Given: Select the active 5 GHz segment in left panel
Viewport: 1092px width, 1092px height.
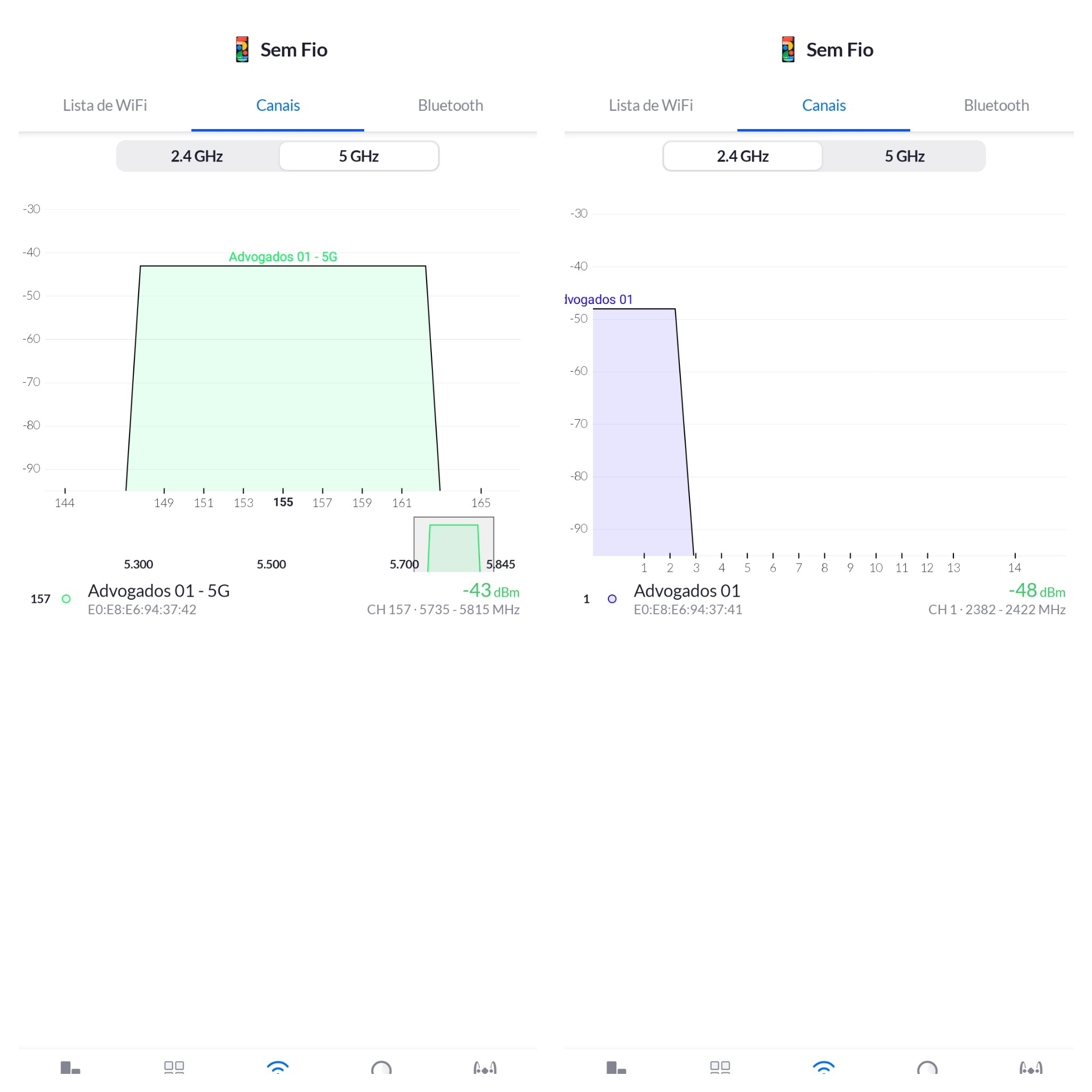Looking at the screenshot, I should coord(358,156).
